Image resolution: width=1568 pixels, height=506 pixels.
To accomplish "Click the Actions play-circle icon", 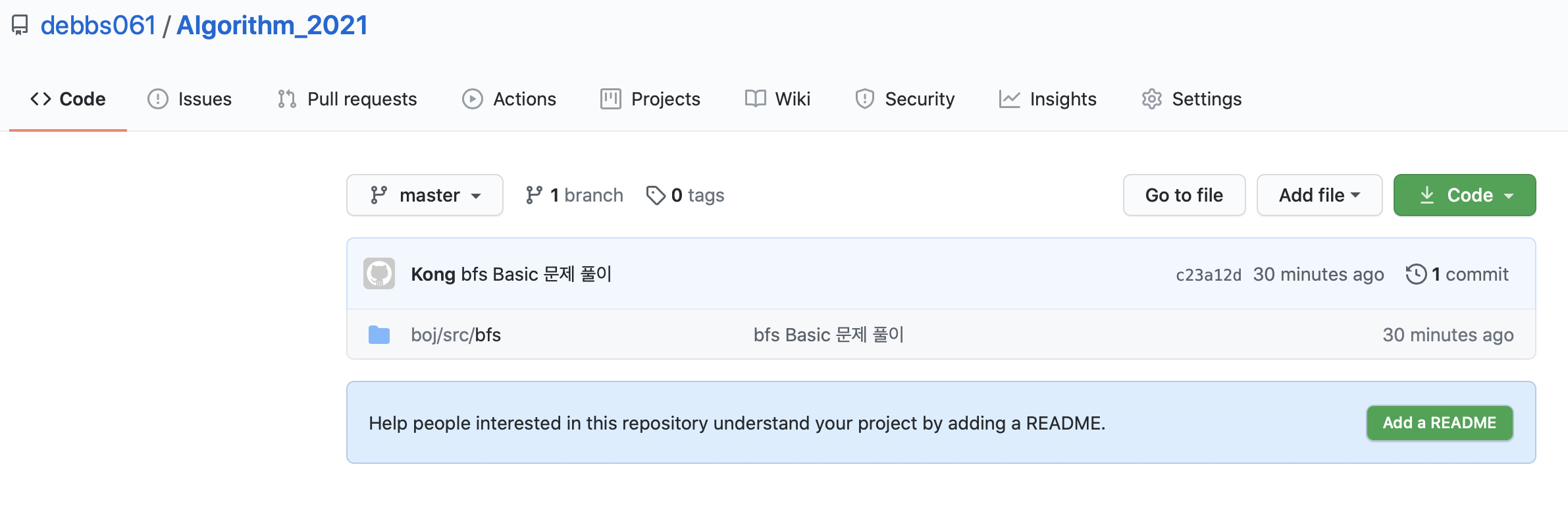I will (x=473, y=99).
